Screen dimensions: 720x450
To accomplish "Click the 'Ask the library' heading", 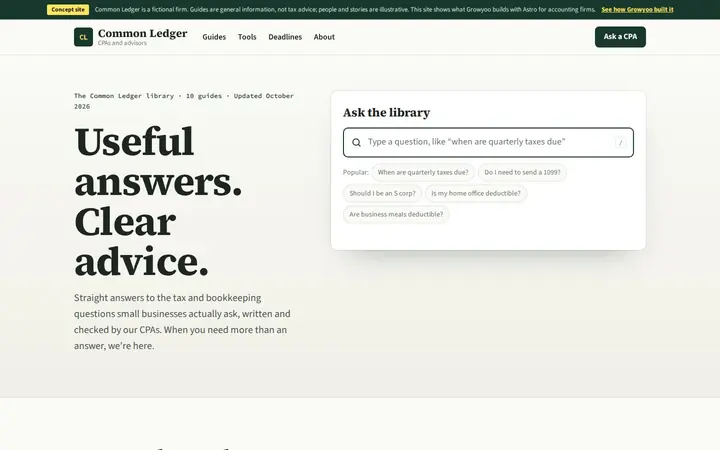I will 386,112.
